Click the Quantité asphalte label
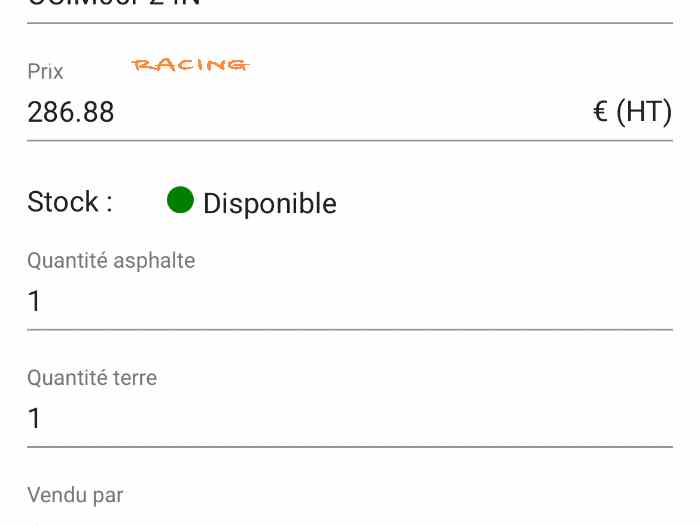Viewport: 700px width, 525px height. click(111, 261)
